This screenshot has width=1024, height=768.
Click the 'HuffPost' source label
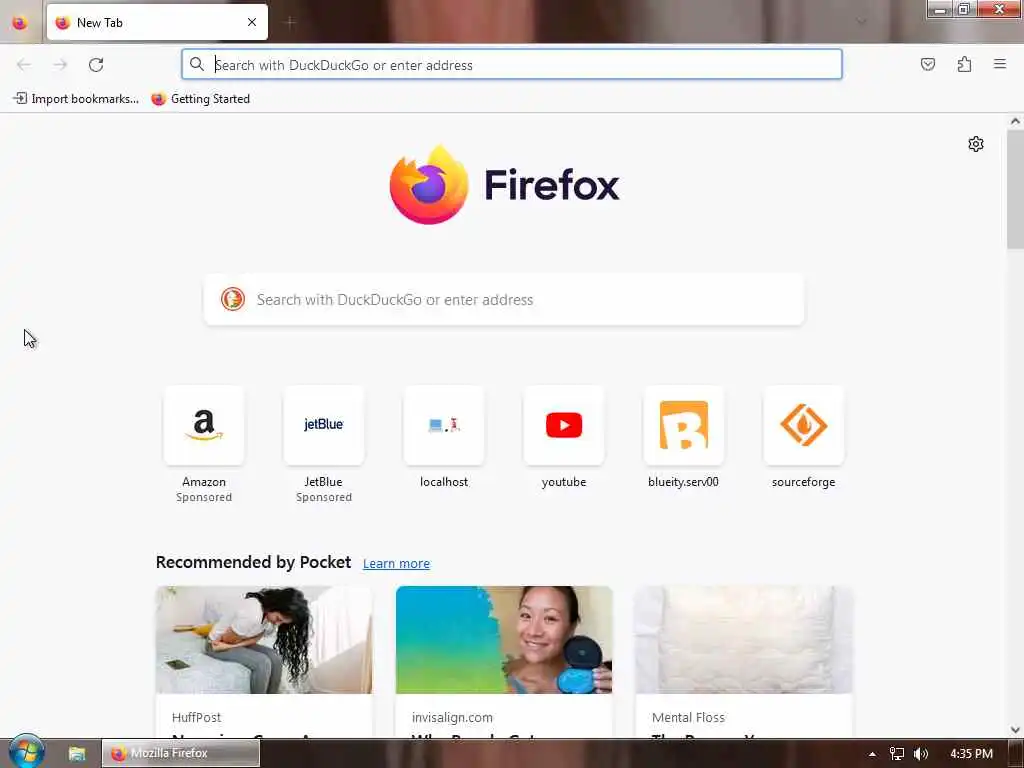pyautogui.click(x=197, y=717)
